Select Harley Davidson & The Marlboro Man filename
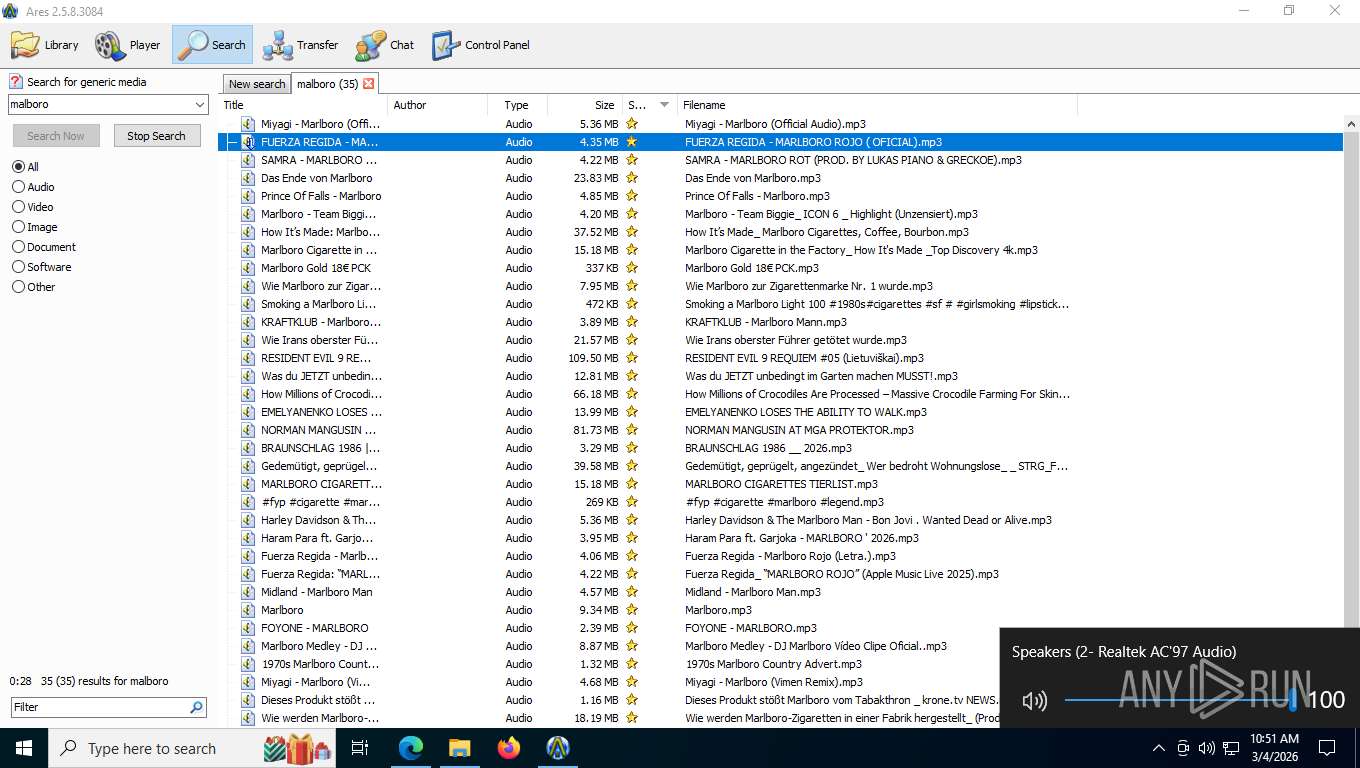1360x768 pixels. [x=868, y=520]
